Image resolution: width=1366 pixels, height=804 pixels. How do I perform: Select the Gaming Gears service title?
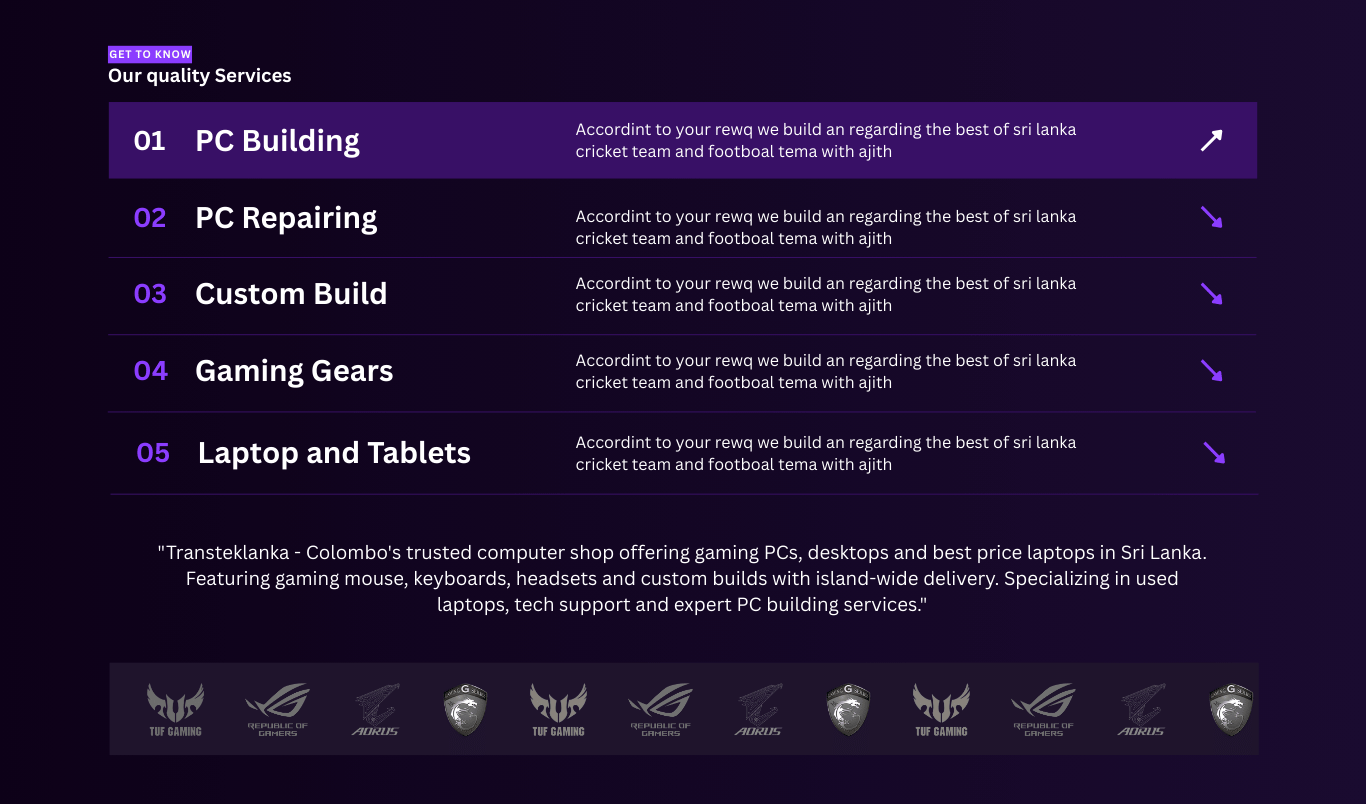pyautogui.click(x=294, y=371)
